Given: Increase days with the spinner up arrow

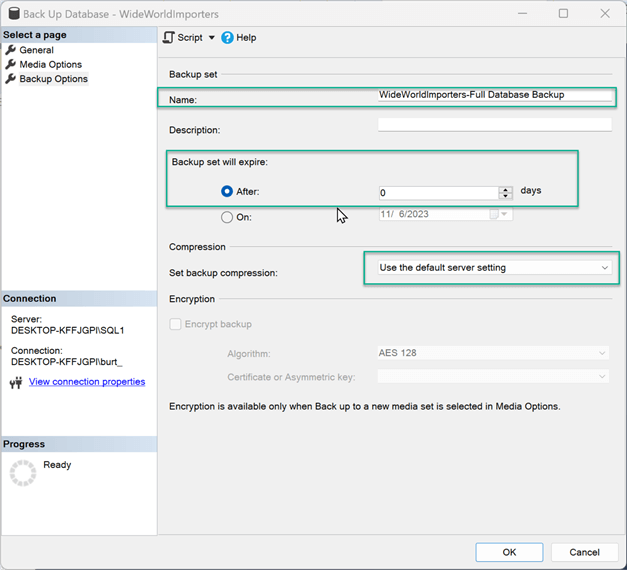Looking at the screenshot, I should pos(505,190).
